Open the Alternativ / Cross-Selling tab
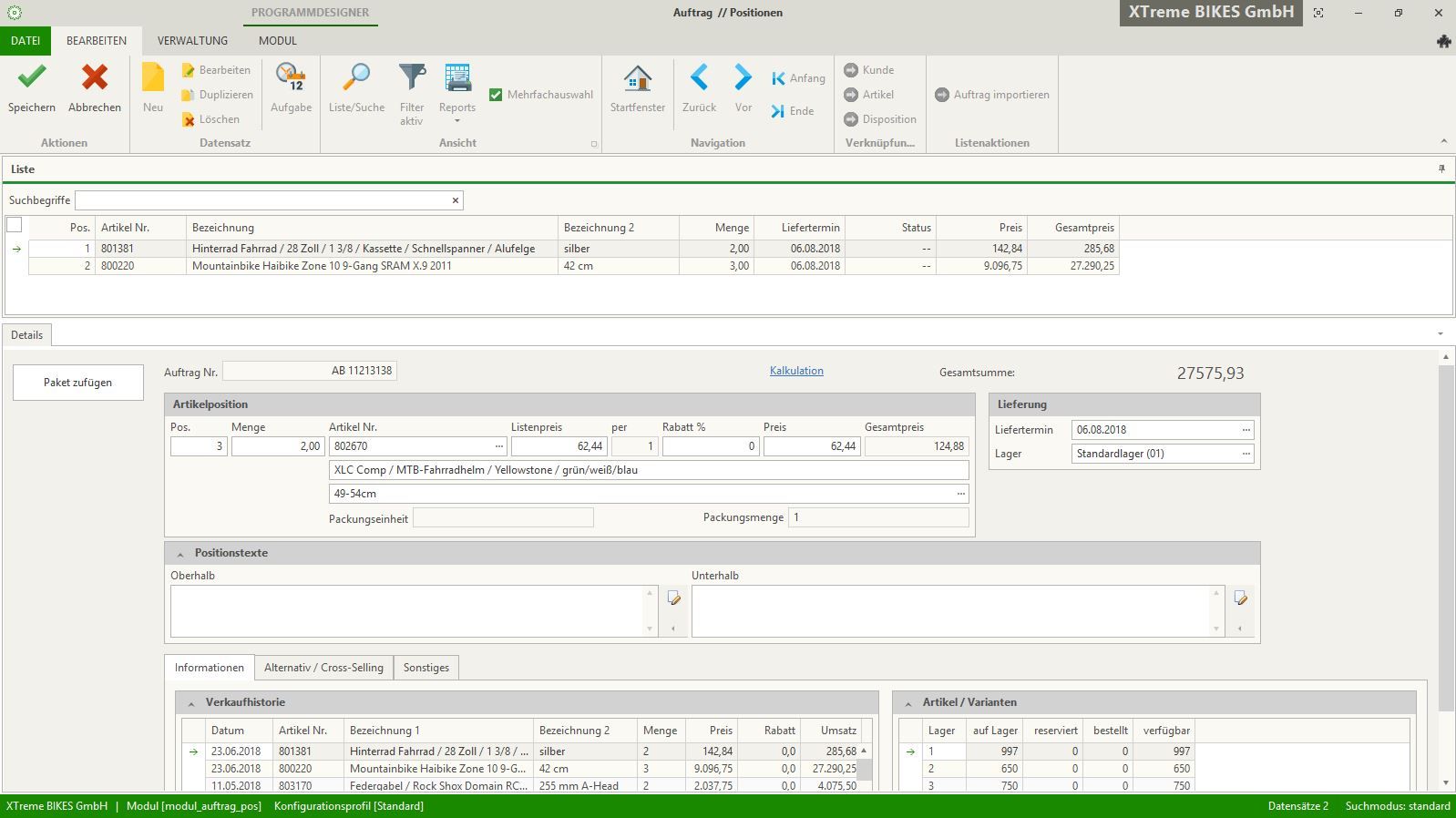The image size is (1456, 818). (323, 668)
